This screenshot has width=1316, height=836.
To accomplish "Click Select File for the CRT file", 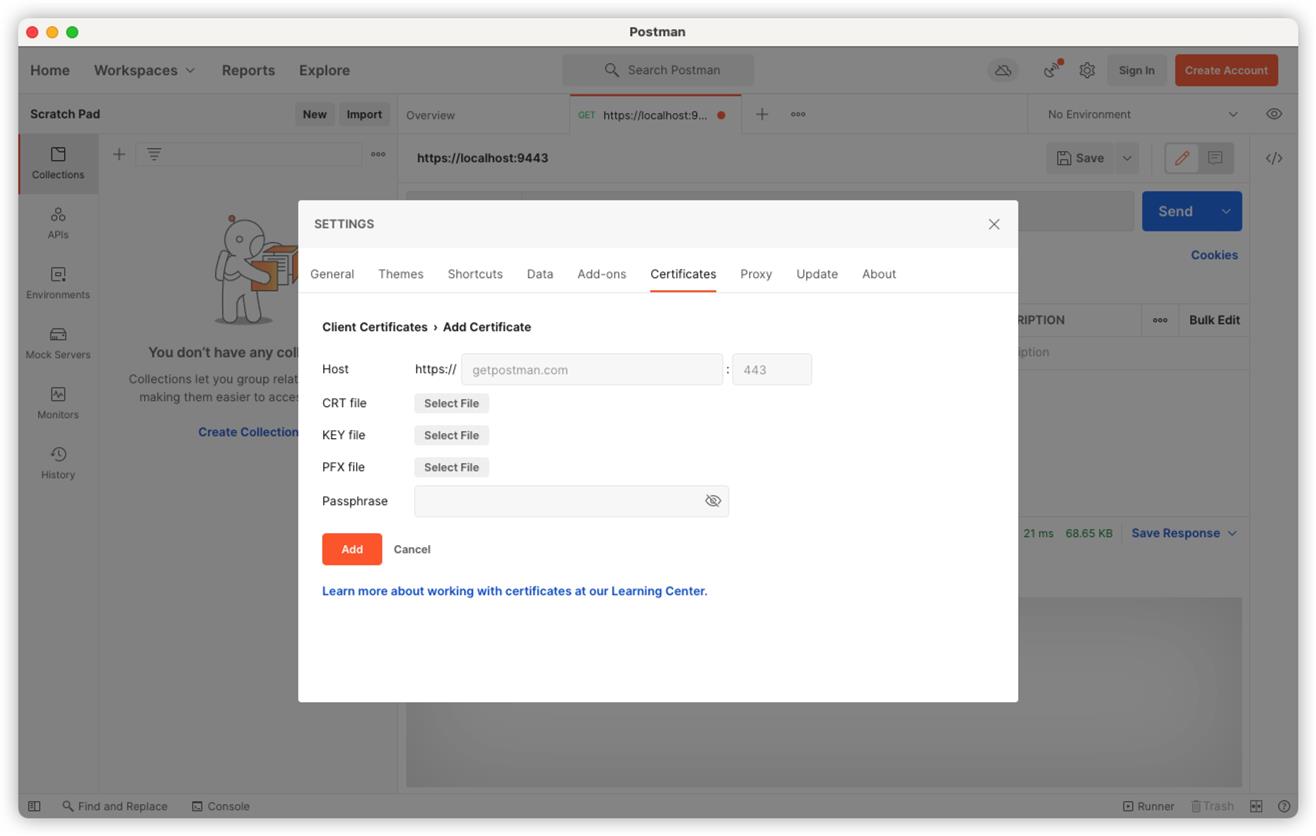I will pyautogui.click(x=451, y=403).
